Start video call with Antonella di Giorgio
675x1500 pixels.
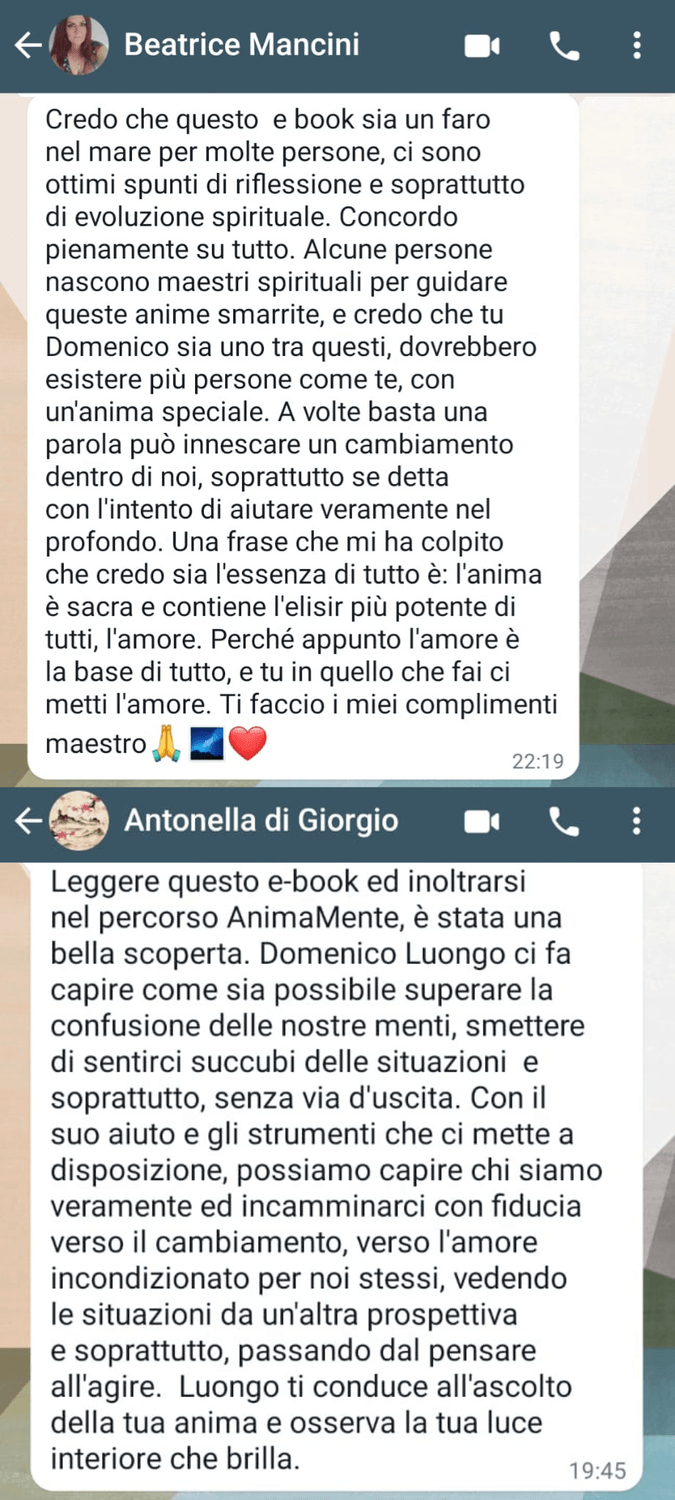click(482, 822)
